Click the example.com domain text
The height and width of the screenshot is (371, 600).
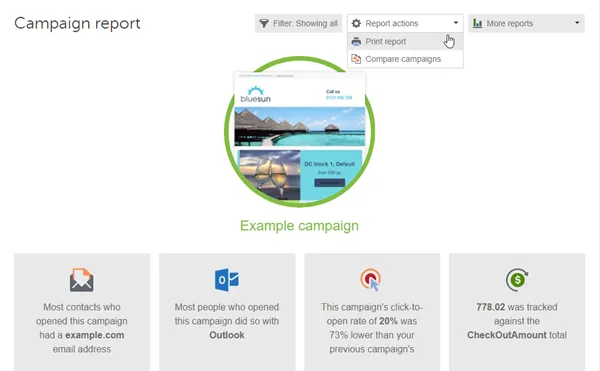95,335
